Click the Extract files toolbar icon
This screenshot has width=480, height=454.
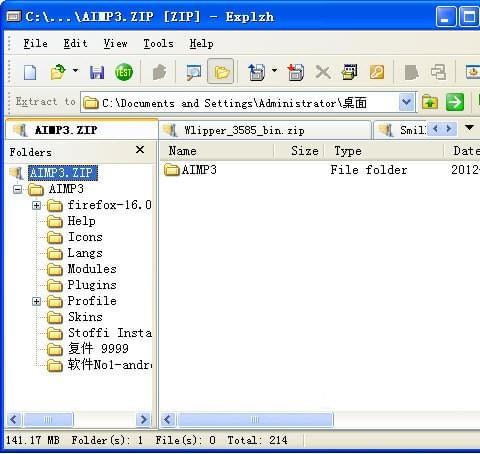point(256,72)
